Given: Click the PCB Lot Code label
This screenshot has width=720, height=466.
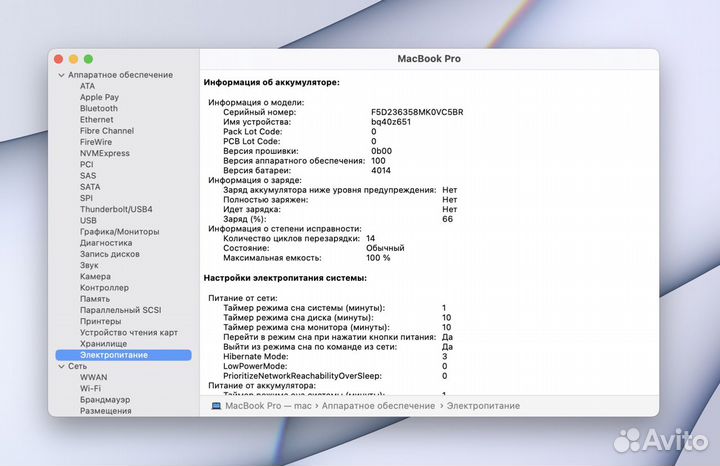Looking at the screenshot, I should point(252,141).
